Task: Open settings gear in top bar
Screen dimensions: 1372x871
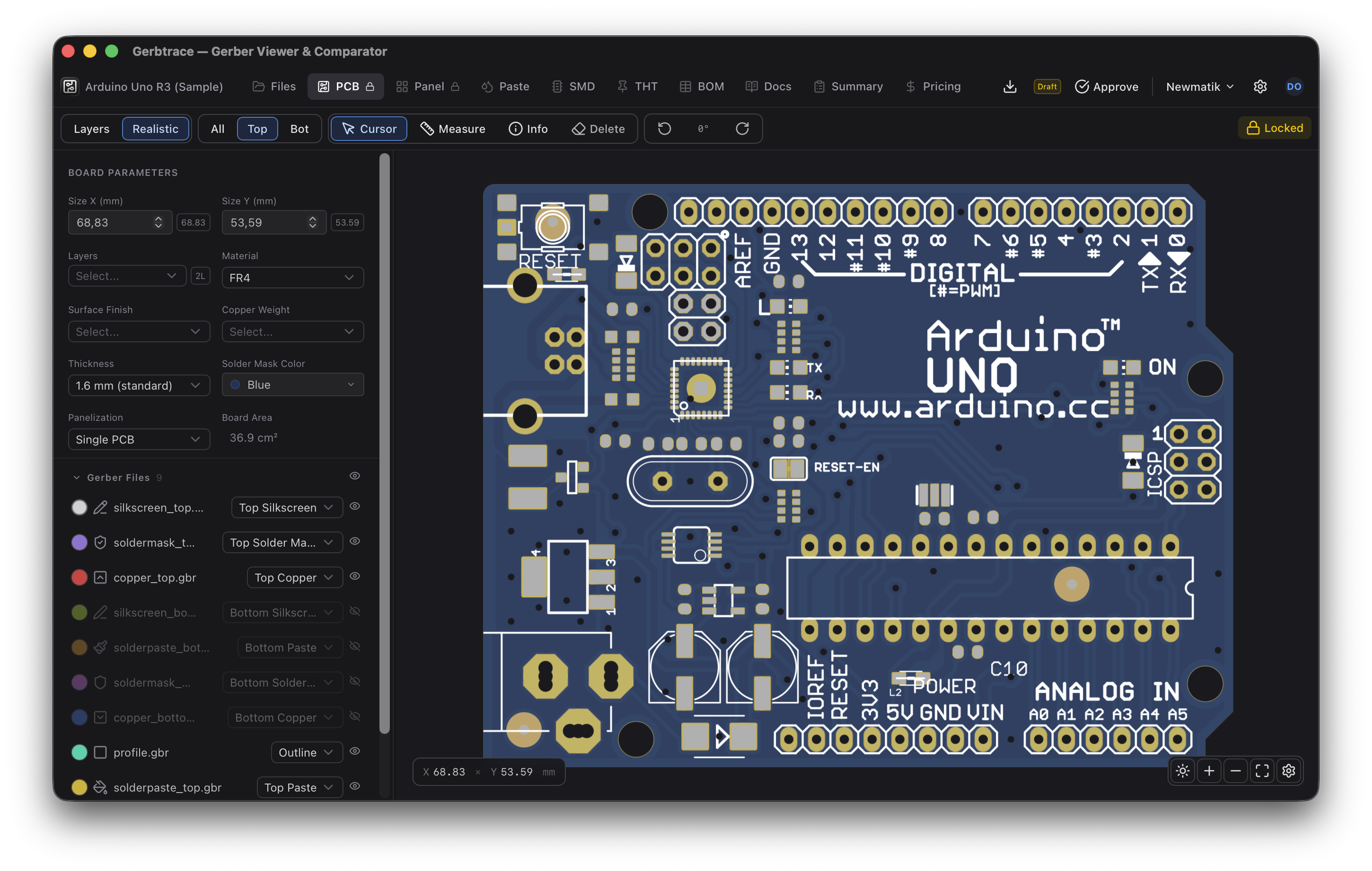Action: tap(1260, 87)
